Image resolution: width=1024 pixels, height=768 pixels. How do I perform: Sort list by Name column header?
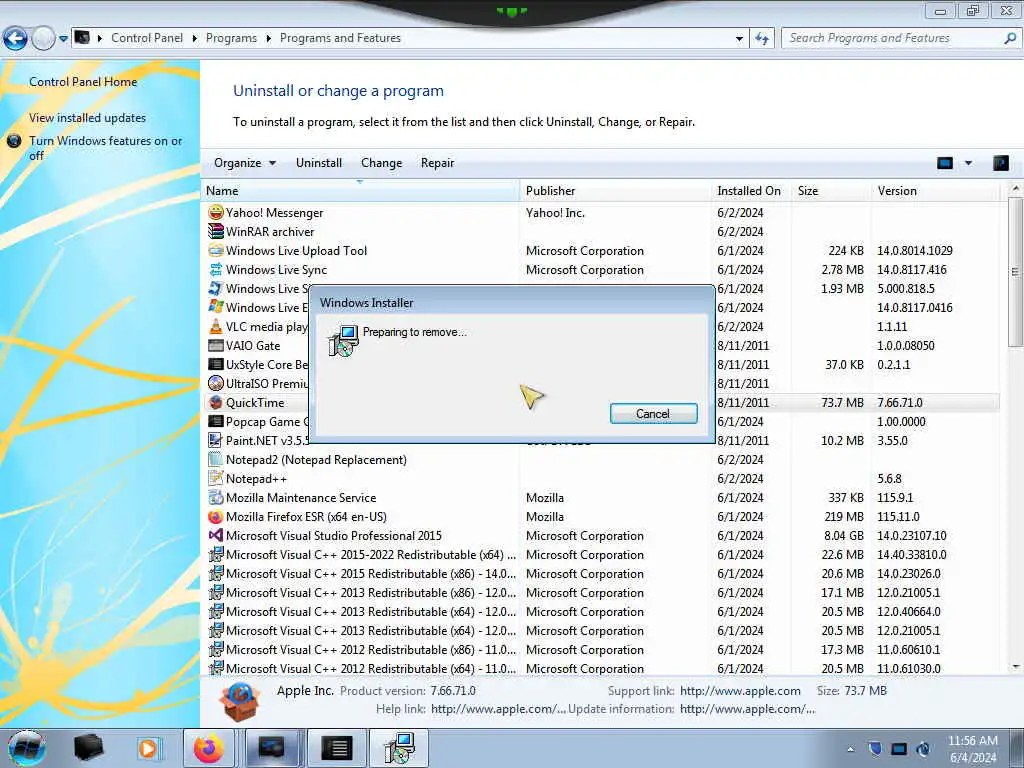[x=360, y=191]
